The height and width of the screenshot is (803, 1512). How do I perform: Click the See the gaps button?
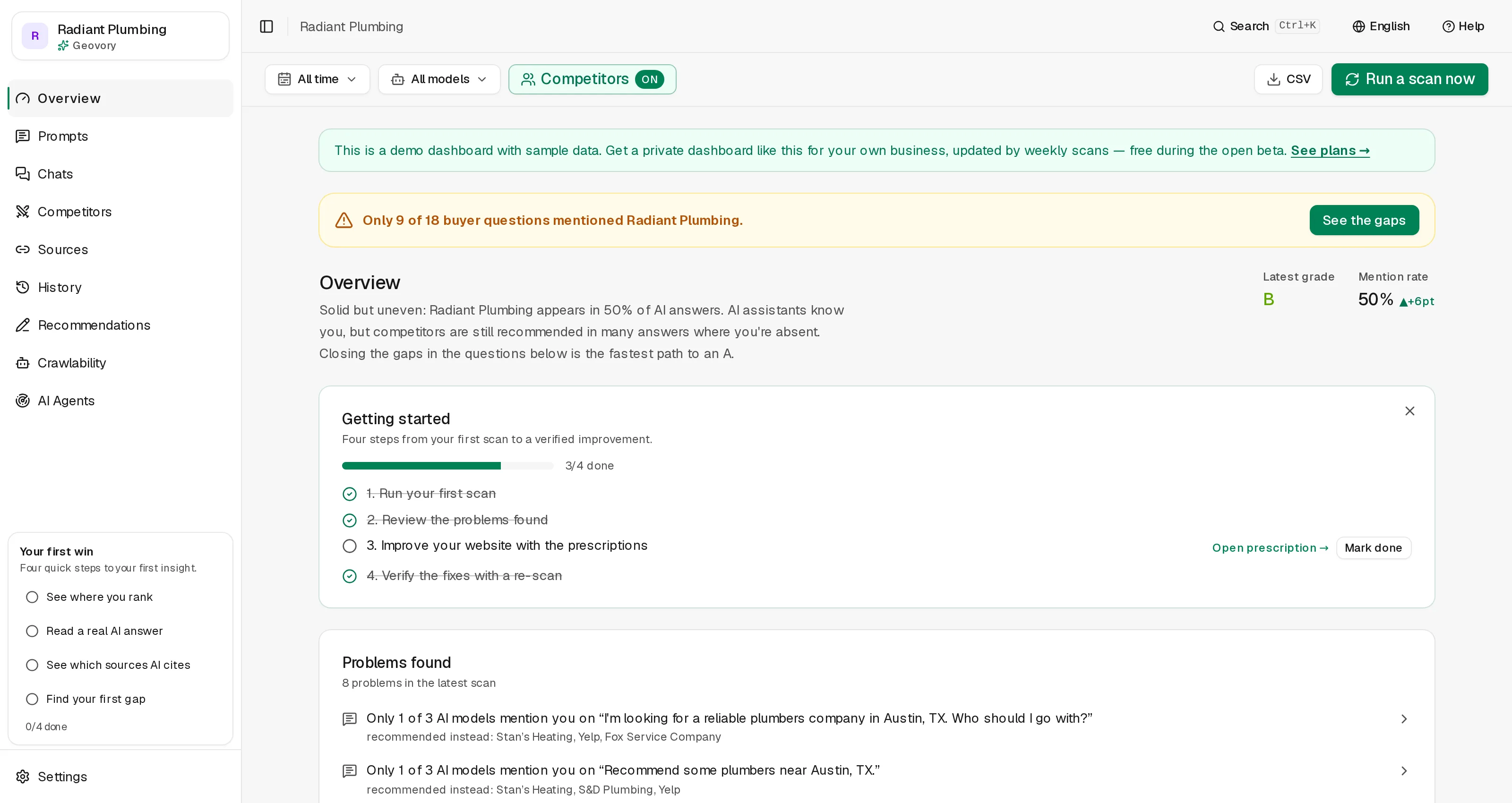coord(1364,220)
